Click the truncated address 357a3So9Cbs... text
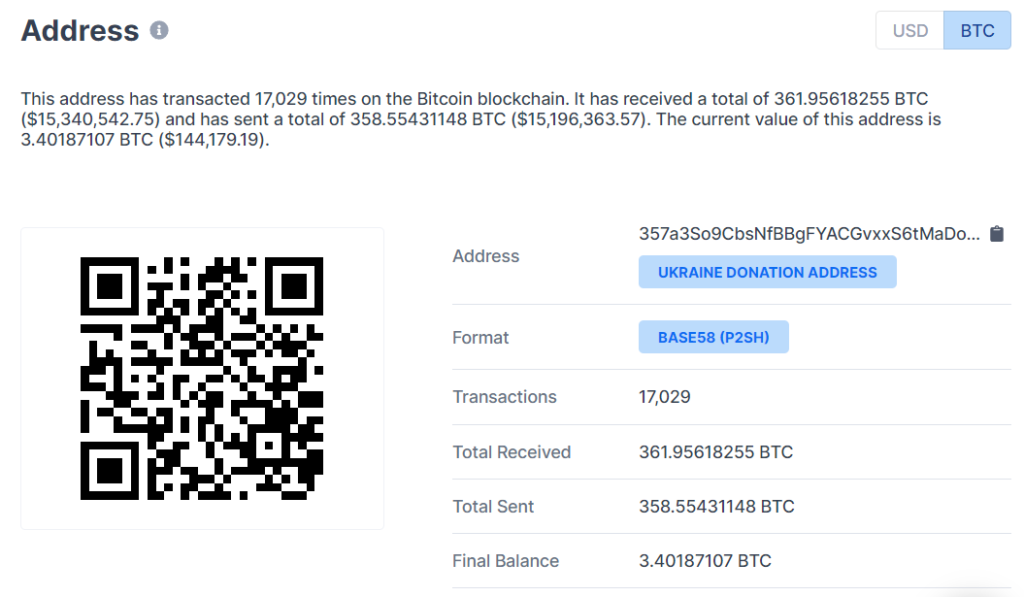 pos(809,234)
